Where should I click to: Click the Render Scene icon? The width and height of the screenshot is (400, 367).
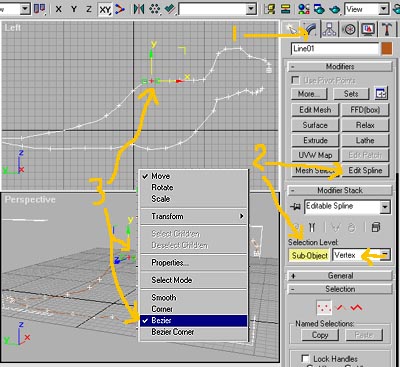point(319,9)
